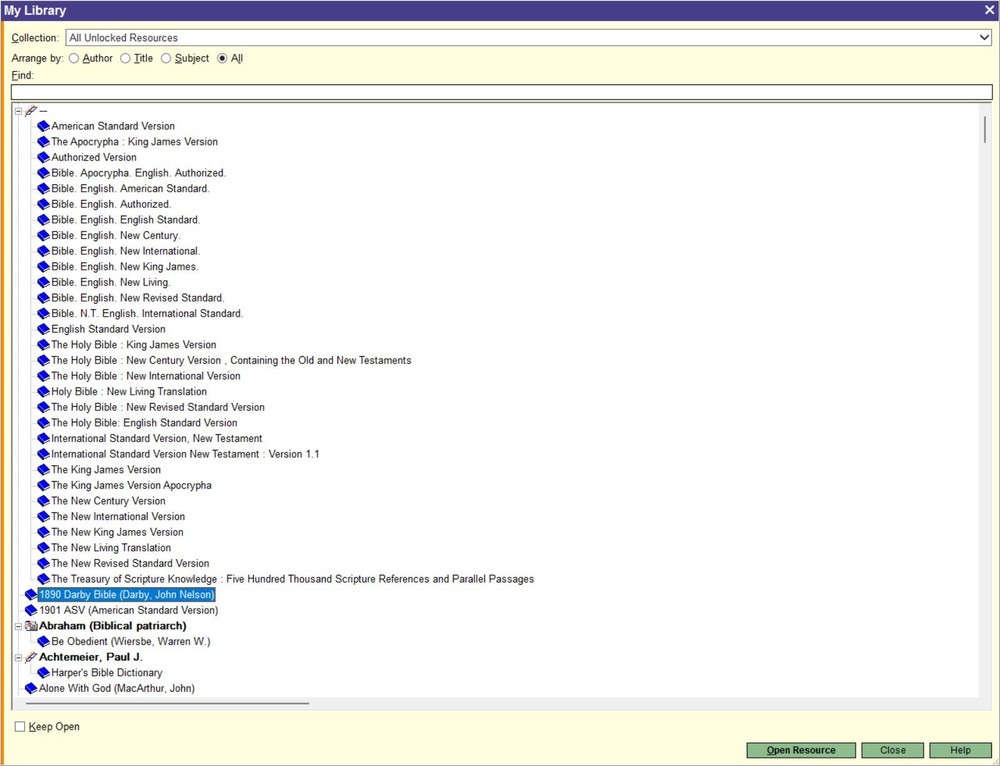
Task: Click the pen icon of the top unnamed author group
Action: (31, 111)
